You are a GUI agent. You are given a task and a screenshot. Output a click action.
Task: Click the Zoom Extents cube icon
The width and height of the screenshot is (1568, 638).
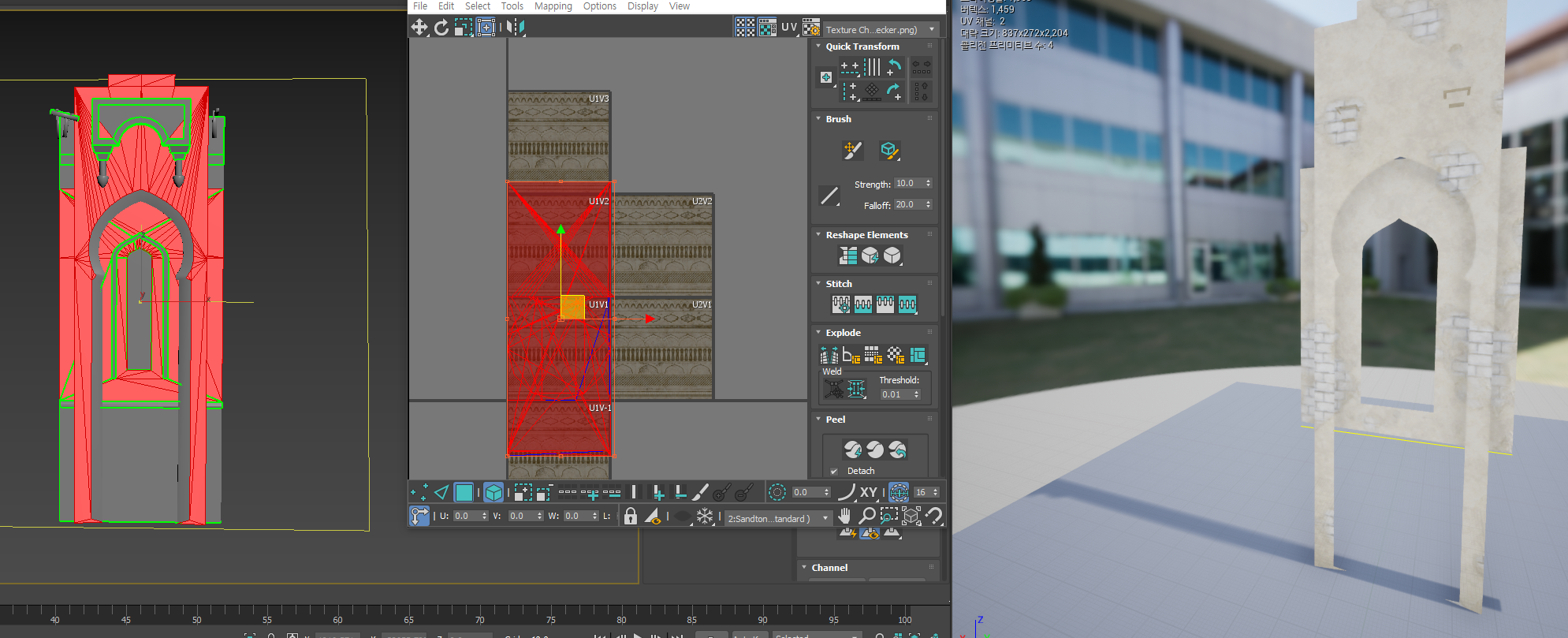911,516
